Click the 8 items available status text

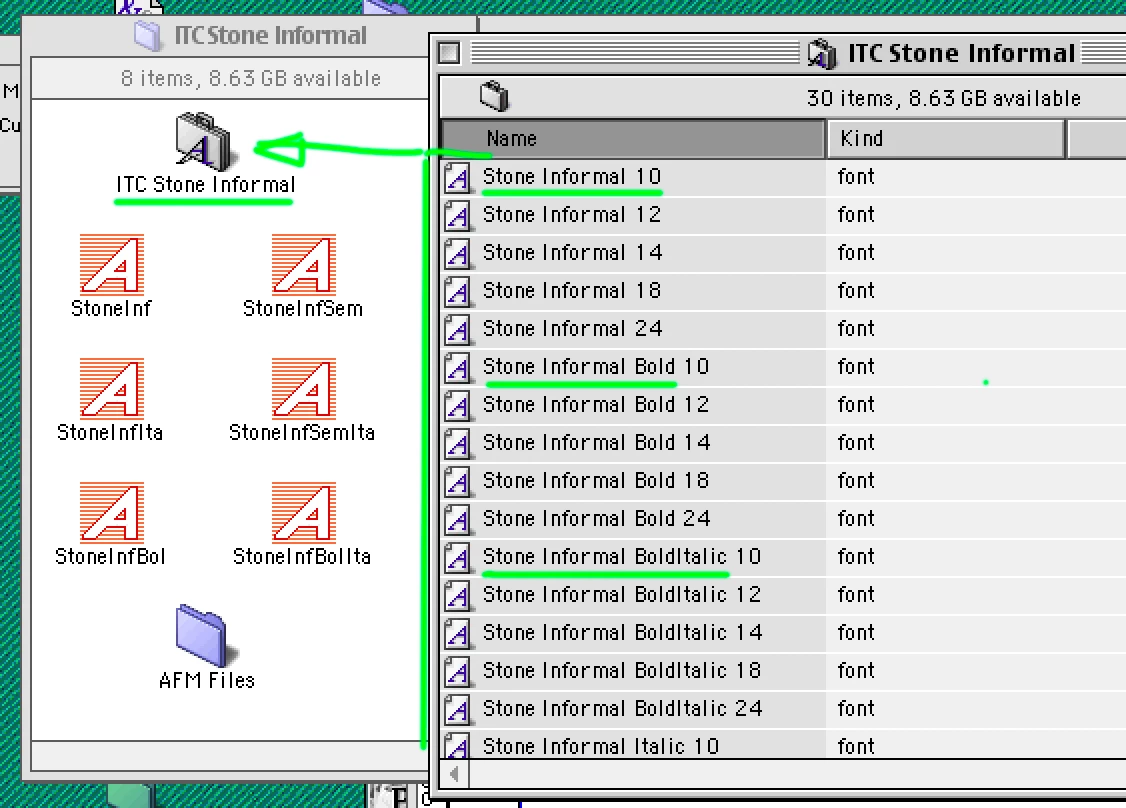[x=251, y=78]
